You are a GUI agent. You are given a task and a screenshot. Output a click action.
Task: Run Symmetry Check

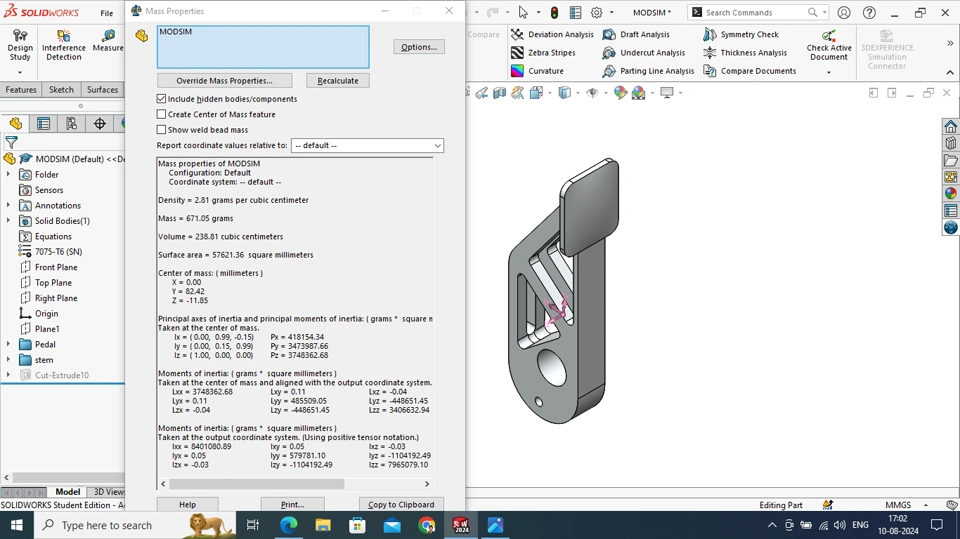[741, 35]
